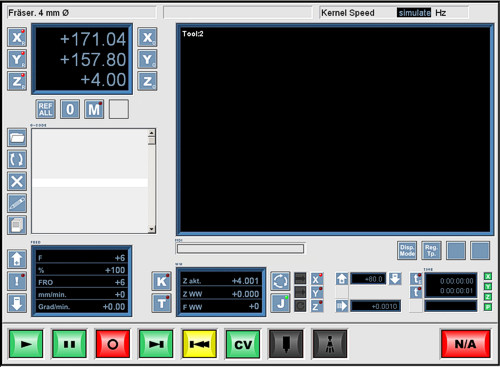Open G-code file with folder icon

click(17, 137)
